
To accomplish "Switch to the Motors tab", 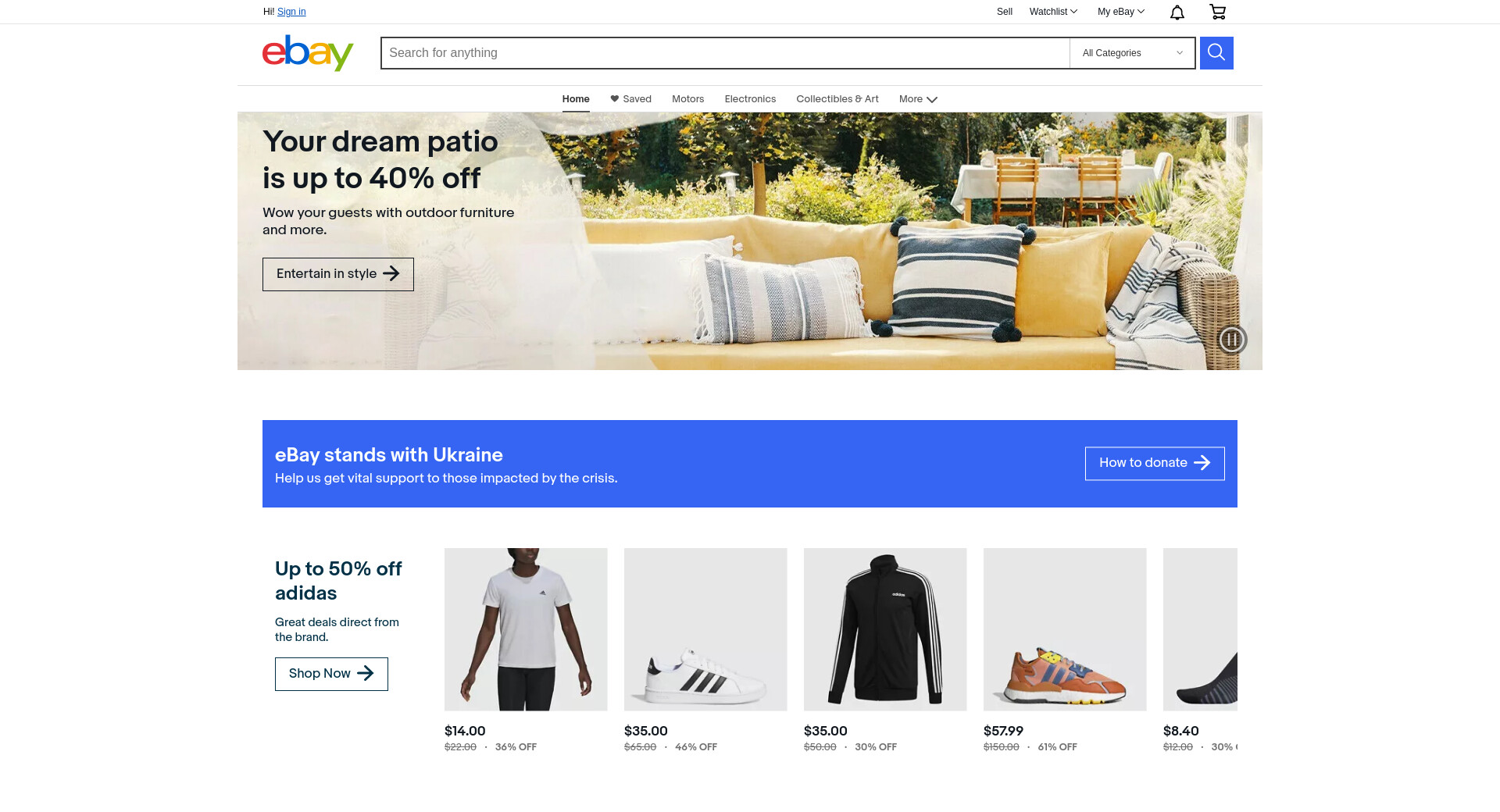I will 687,99.
